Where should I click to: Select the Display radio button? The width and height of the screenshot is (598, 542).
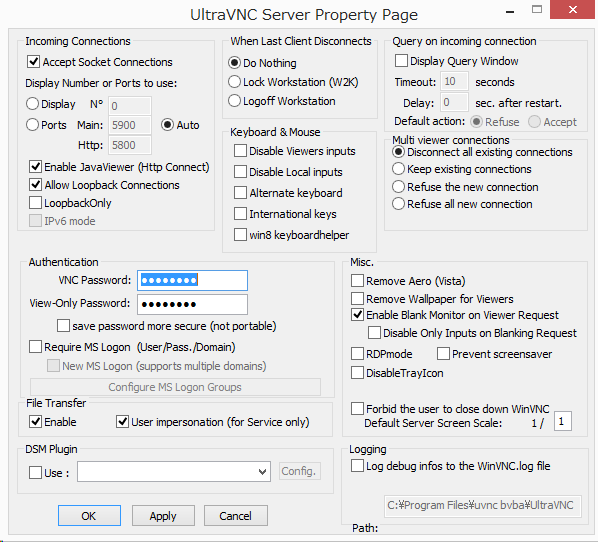coord(32,104)
